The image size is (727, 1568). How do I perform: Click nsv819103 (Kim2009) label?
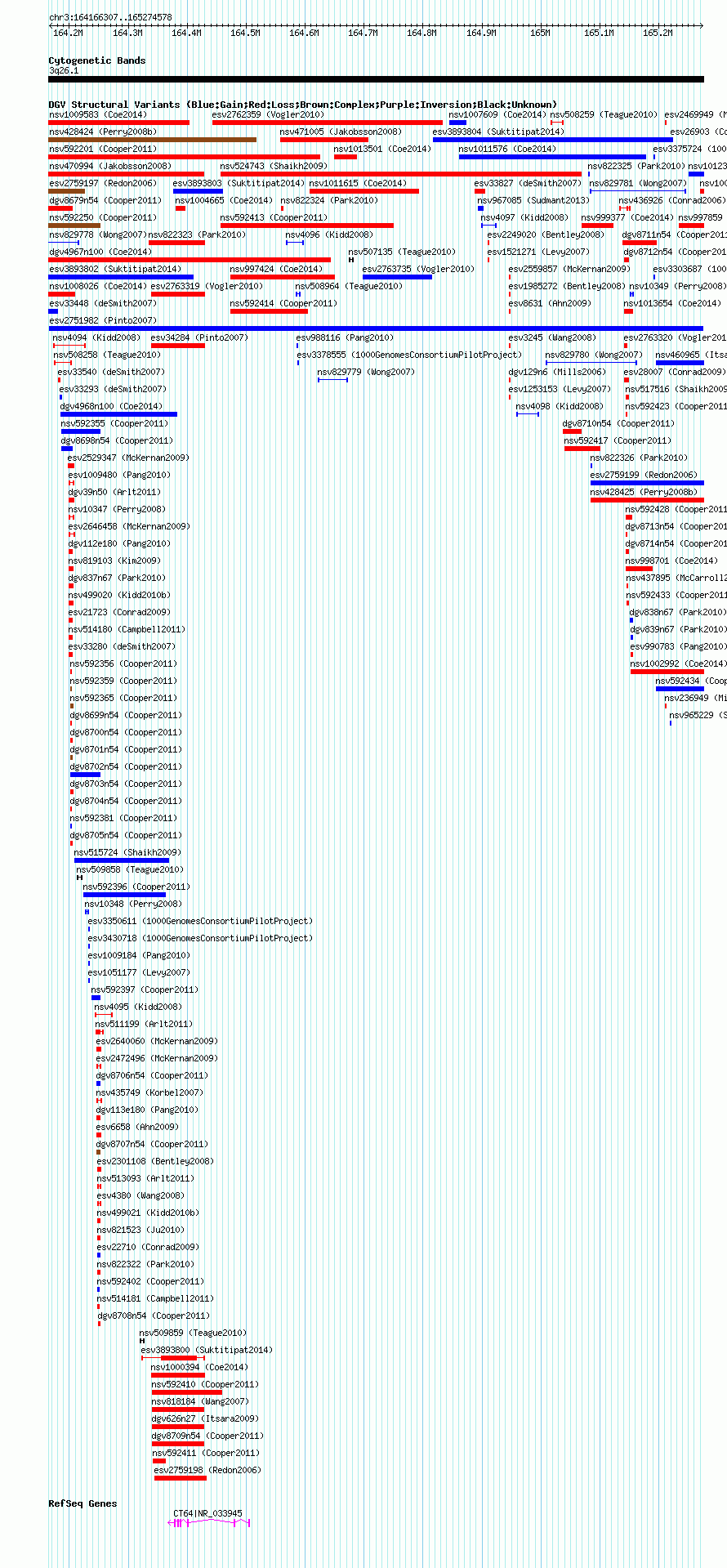click(114, 561)
